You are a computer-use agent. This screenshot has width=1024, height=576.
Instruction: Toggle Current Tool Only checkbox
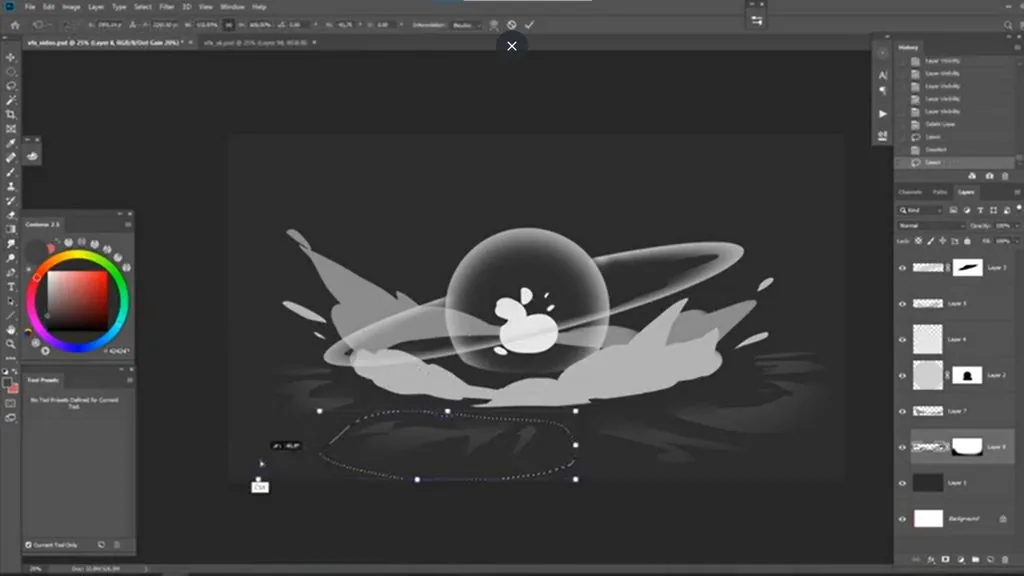click(x=29, y=545)
